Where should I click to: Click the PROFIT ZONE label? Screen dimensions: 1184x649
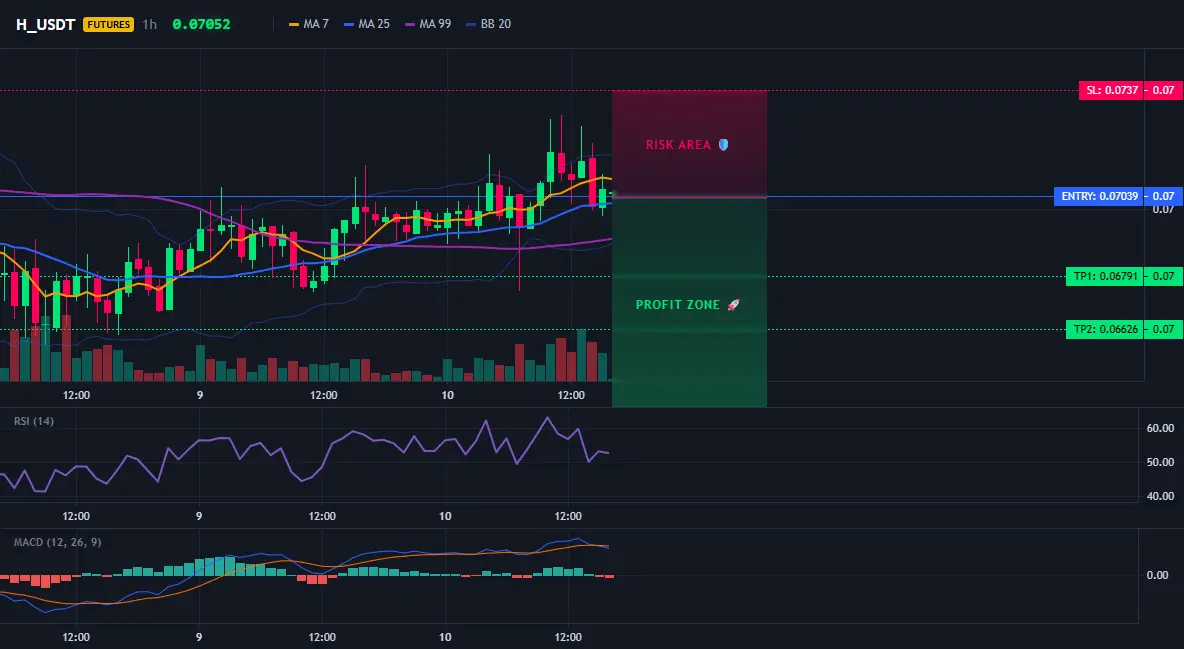[x=678, y=304]
